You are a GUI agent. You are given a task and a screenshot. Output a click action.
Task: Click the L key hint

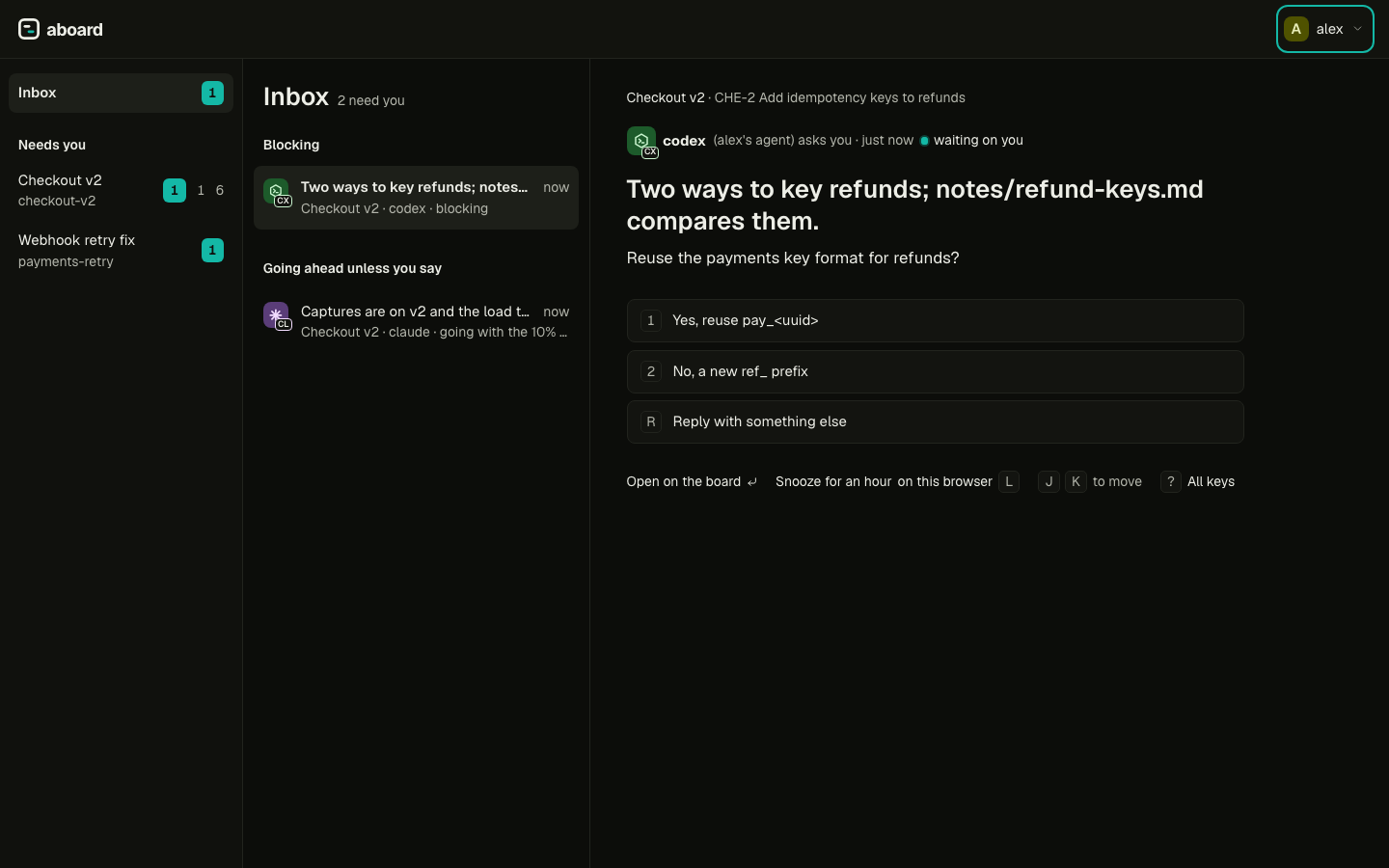[1009, 481]
